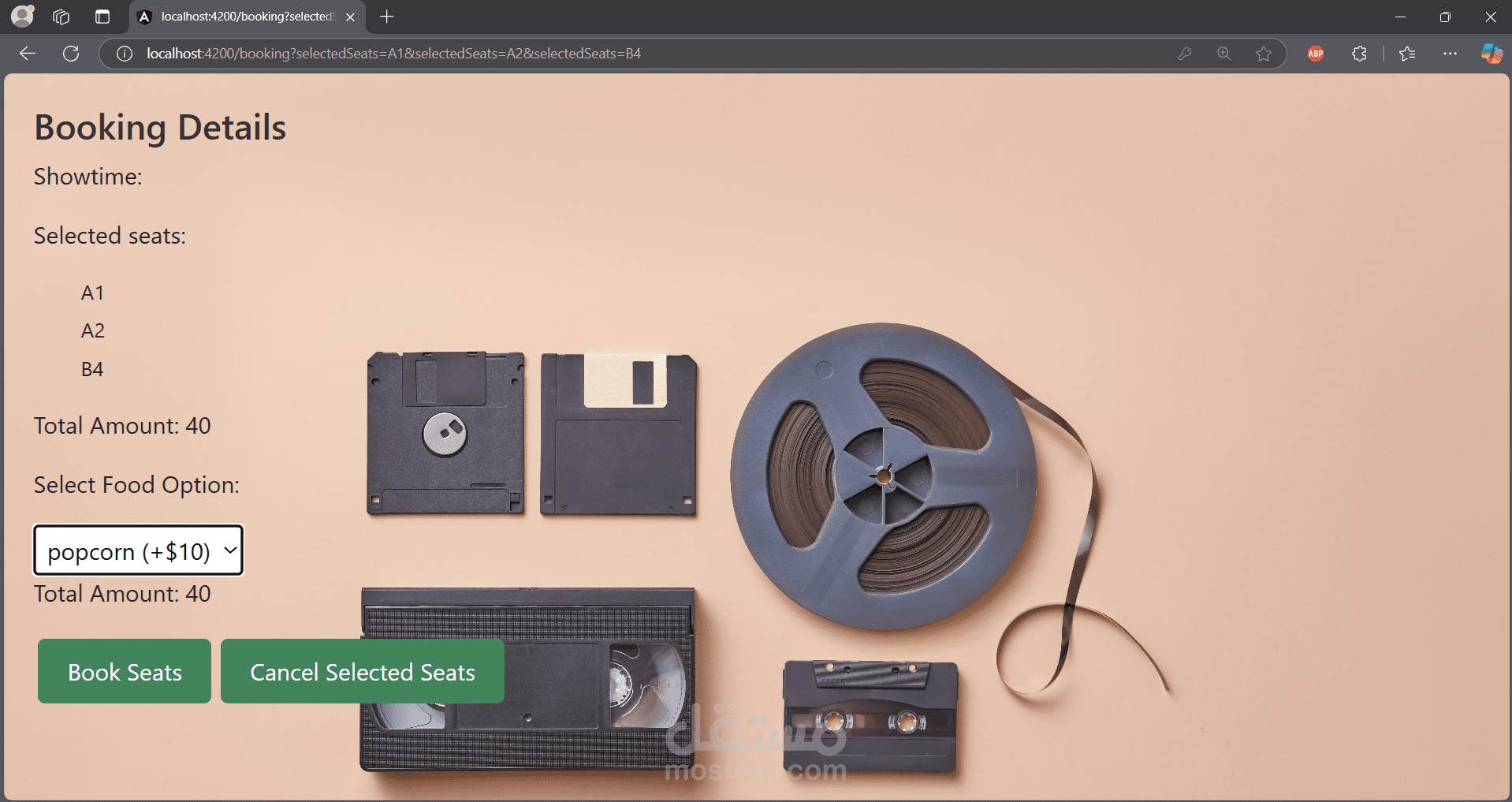
Task: Open the tab actions menu icon
Action: [x=102, y=17]
